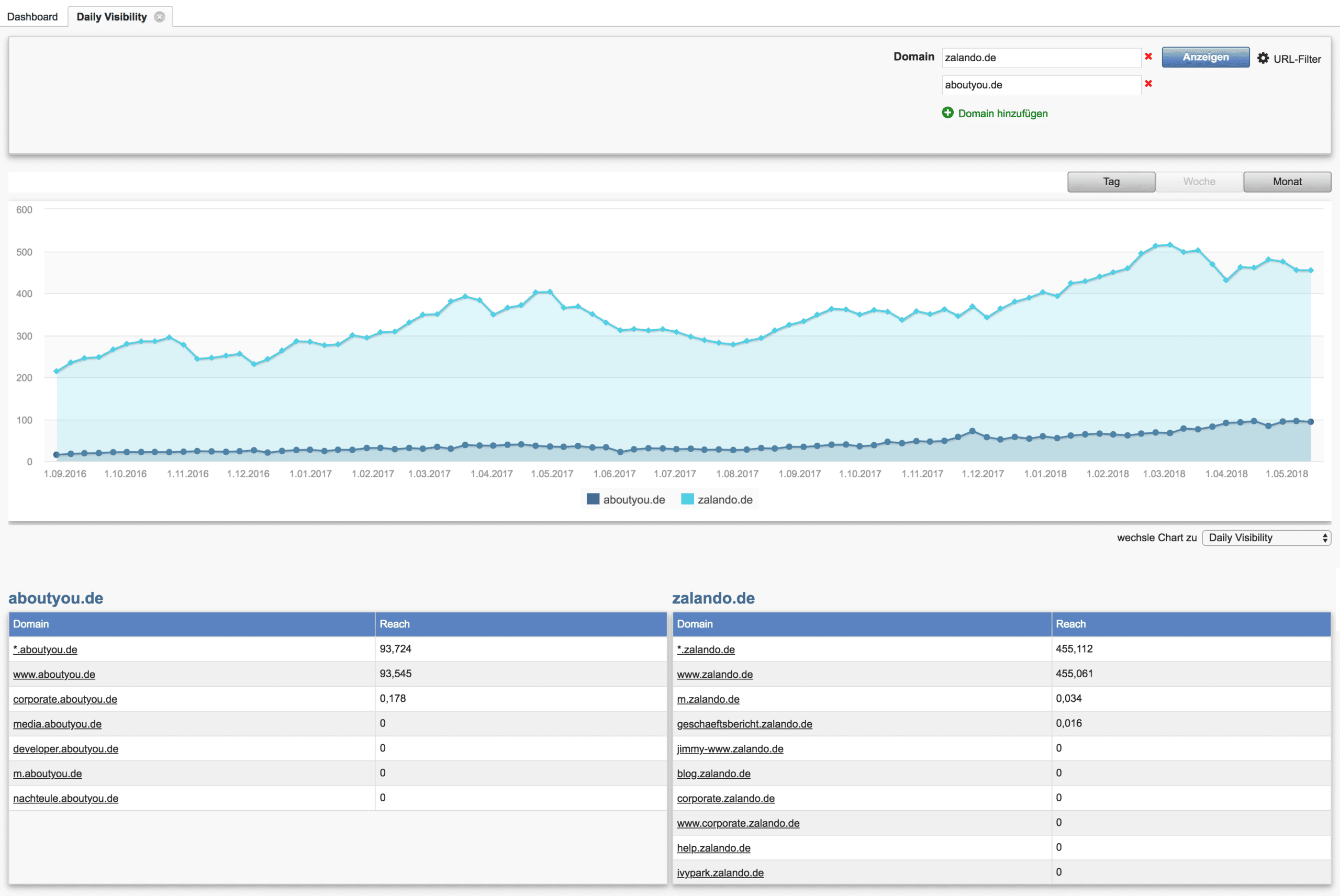Open the wechsle Chart zu dropdown
This screenshot has height=896, width=1340.
tap(1266, 537)
